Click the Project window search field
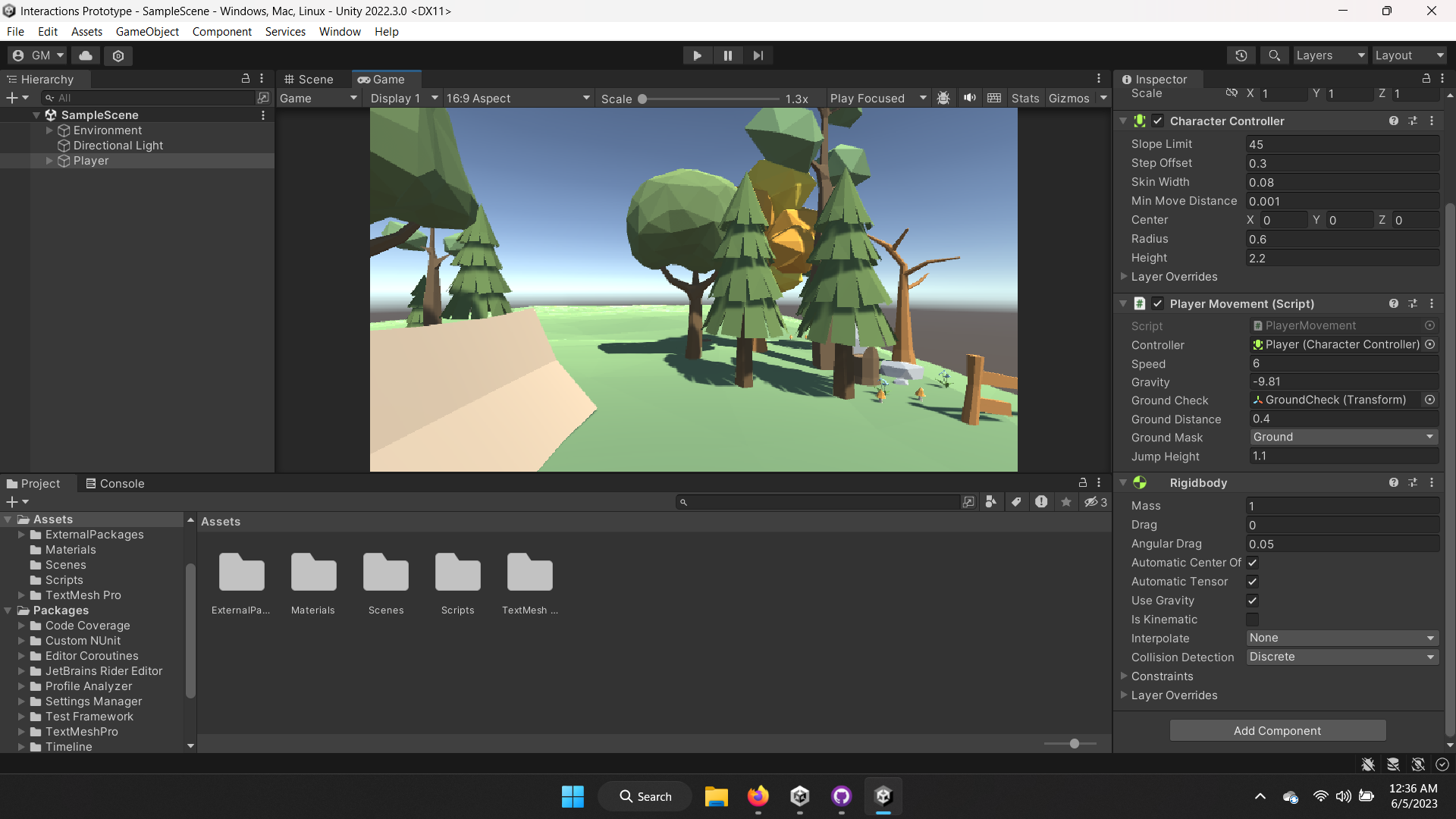The width and height of the screenshot is (1456, 819). (x=819, y=501)
